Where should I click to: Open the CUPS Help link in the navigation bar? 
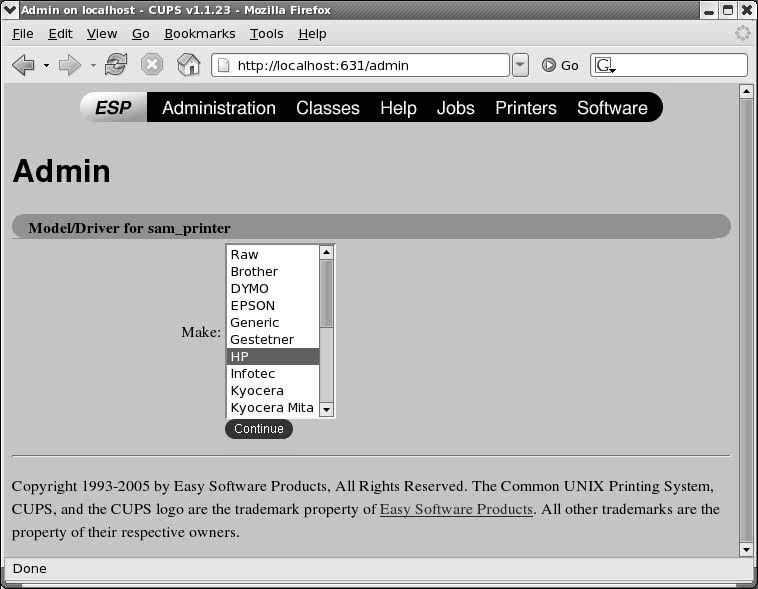[398, 108]
